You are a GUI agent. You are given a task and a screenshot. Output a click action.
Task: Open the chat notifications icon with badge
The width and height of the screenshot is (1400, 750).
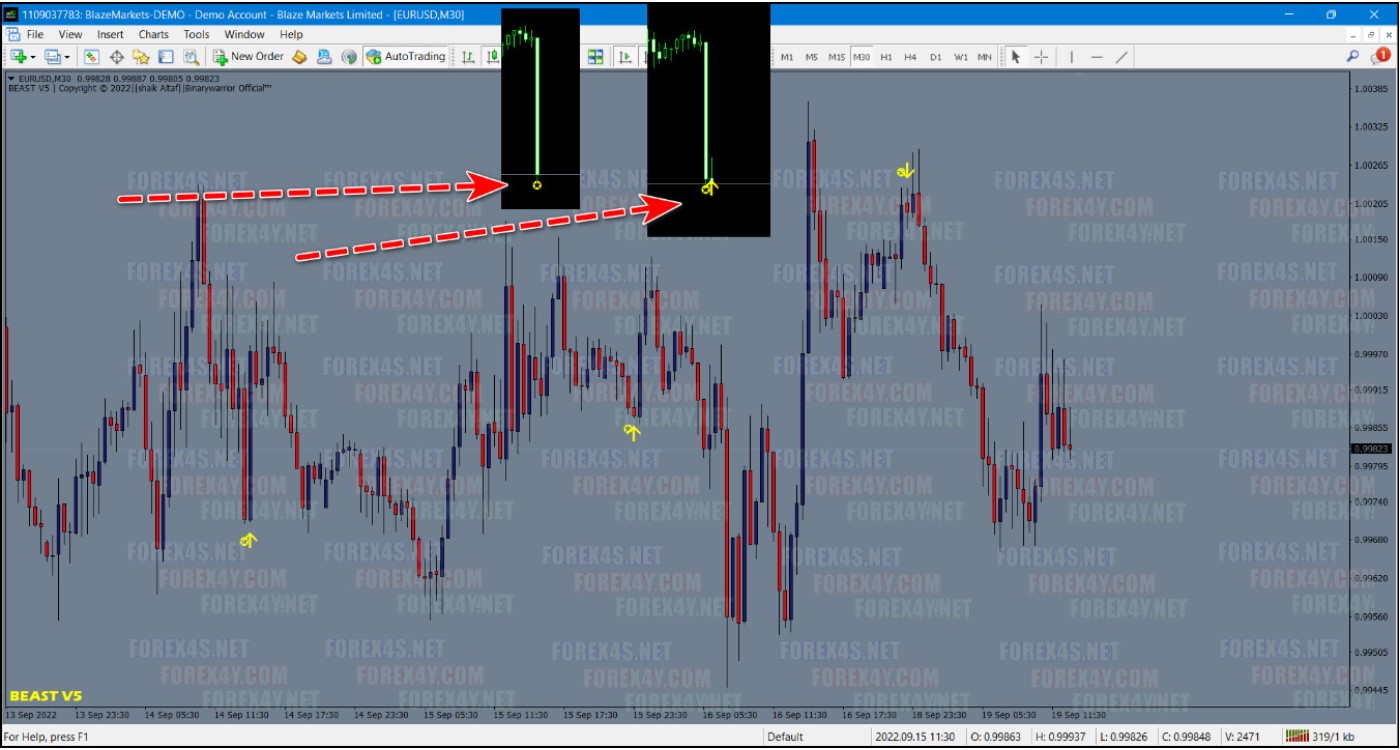point(1381,56)
